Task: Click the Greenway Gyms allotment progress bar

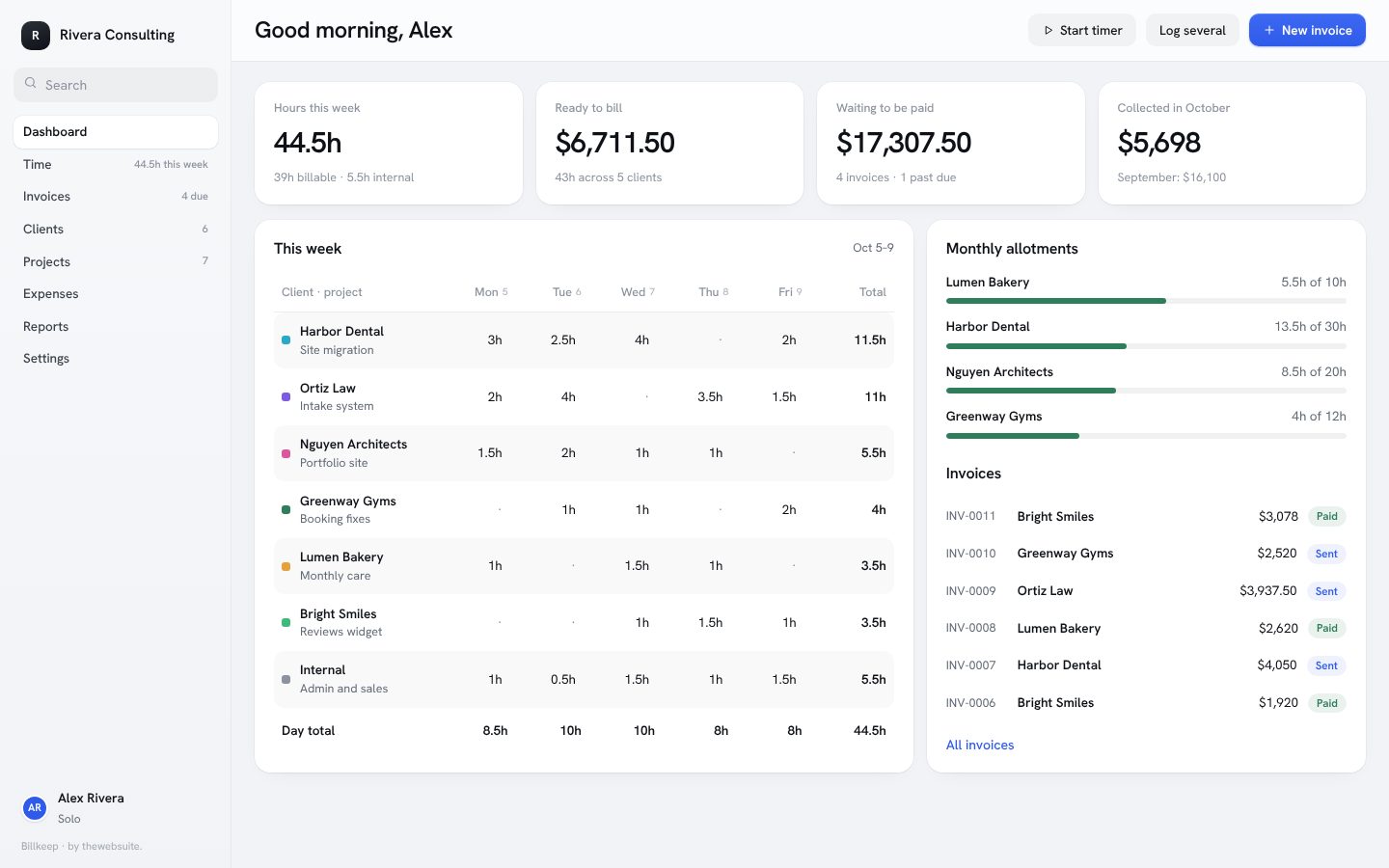Action: (1146, 436)
